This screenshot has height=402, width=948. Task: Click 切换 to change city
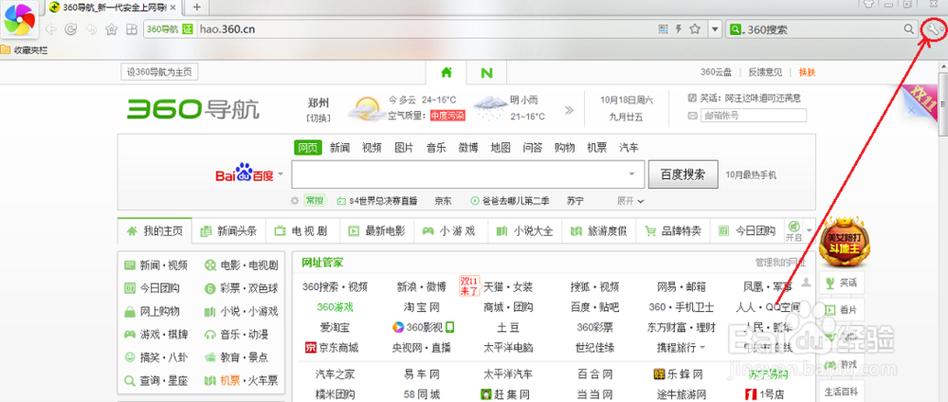click(x=318, y=118)
